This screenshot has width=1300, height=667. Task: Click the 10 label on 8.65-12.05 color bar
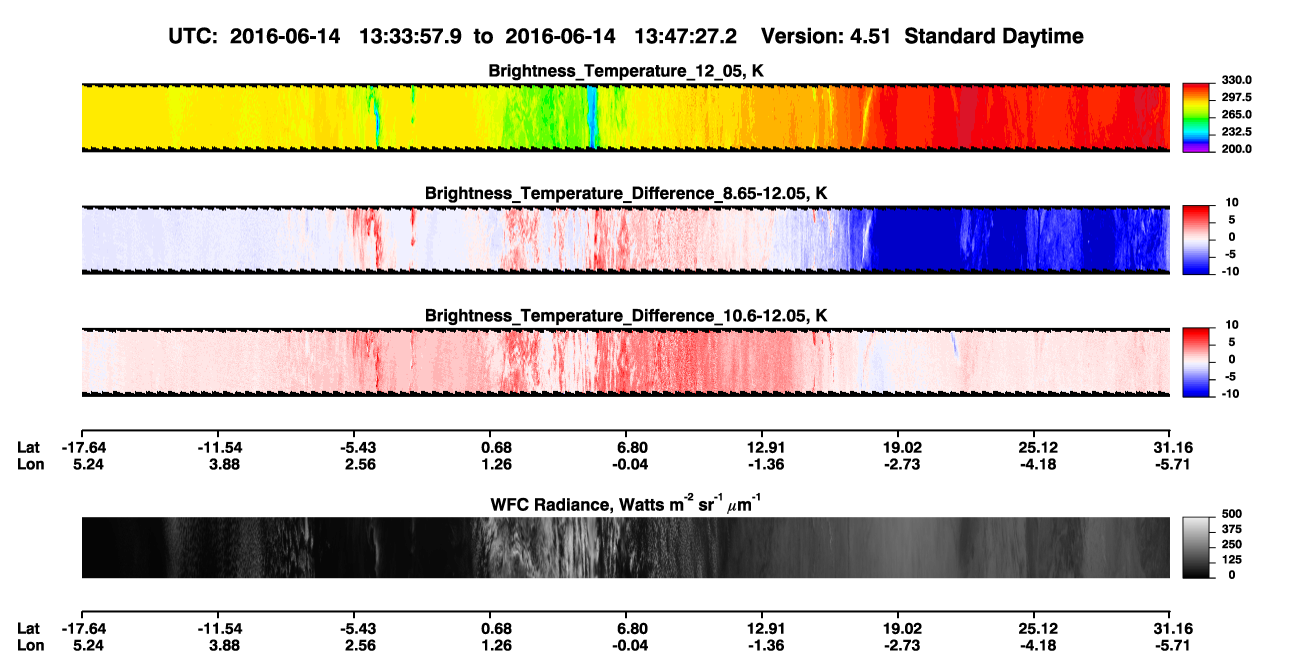click(1233, 202)
